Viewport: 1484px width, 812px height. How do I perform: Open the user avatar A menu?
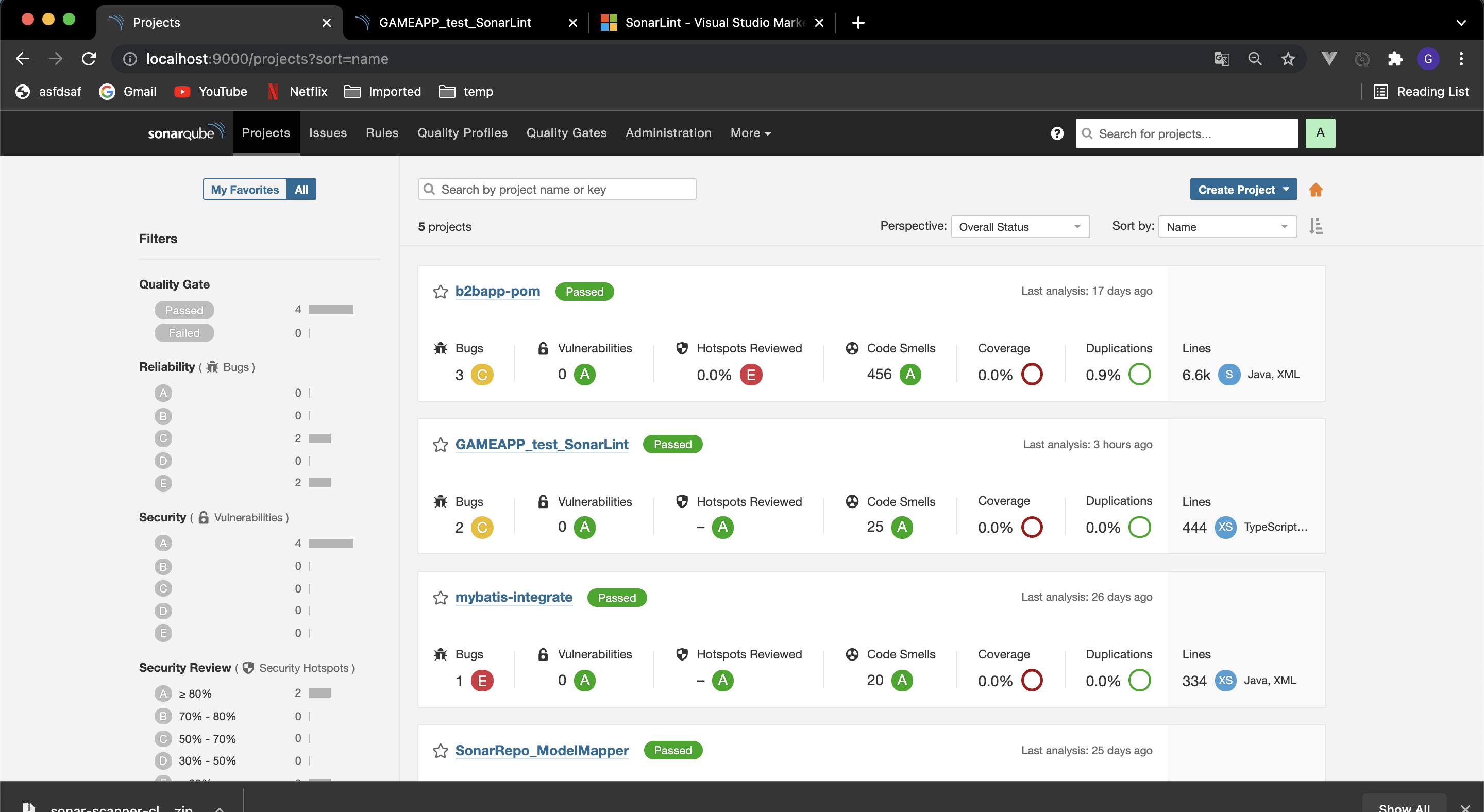pyautogui.click(x=1320, y=133)
